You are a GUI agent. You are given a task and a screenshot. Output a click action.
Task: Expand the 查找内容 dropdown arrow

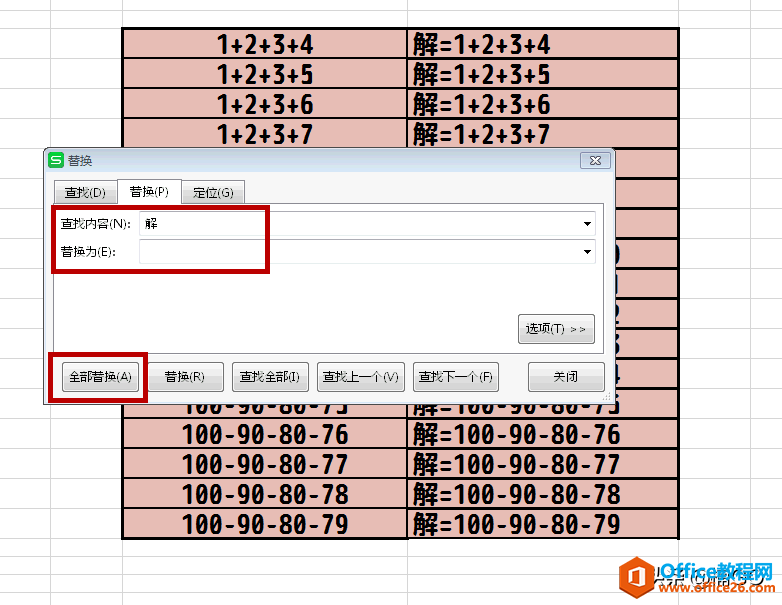point(587,223)
